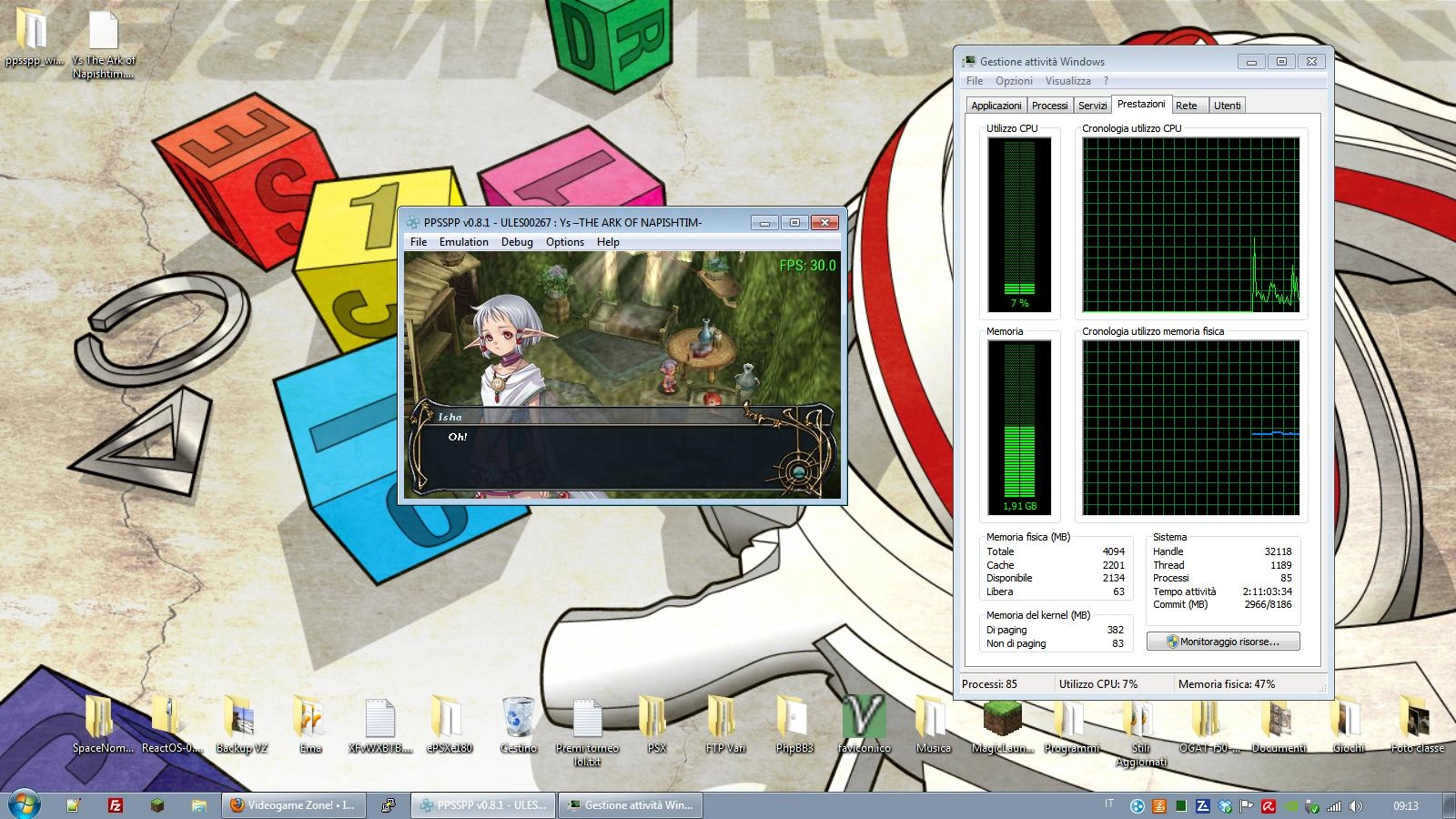The image size is (1456, 819).
Task: Open the Cestino recycle bin
Action: 518,725
